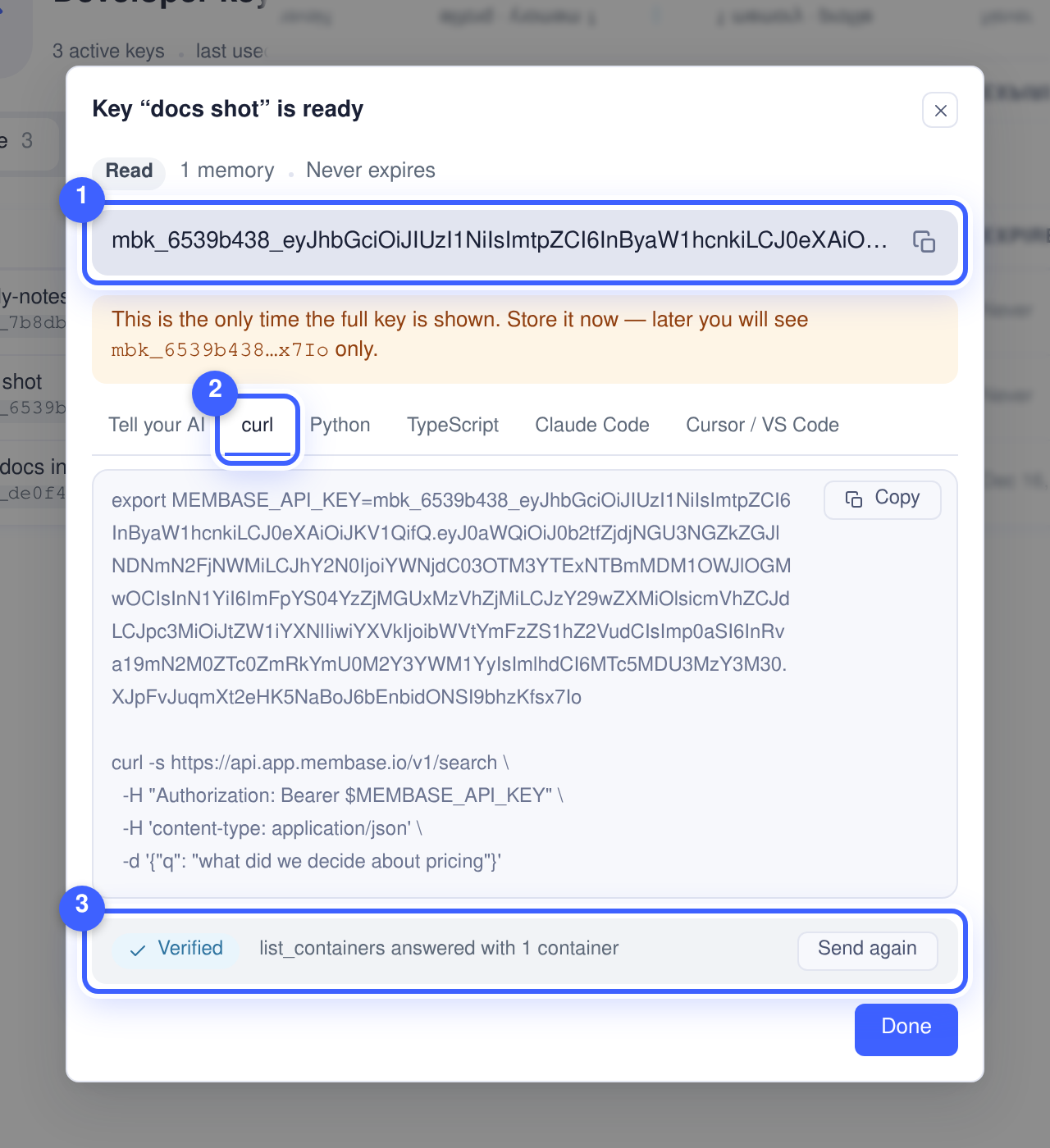Show the TypeScript snippet tab

point(453,425)
